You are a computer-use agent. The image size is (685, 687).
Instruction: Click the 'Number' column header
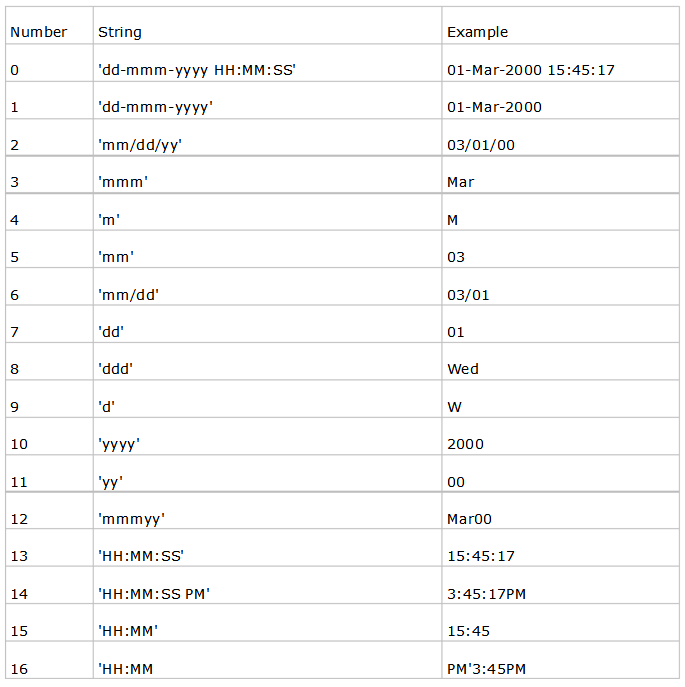pyautogui.click(x=39, y=32)
